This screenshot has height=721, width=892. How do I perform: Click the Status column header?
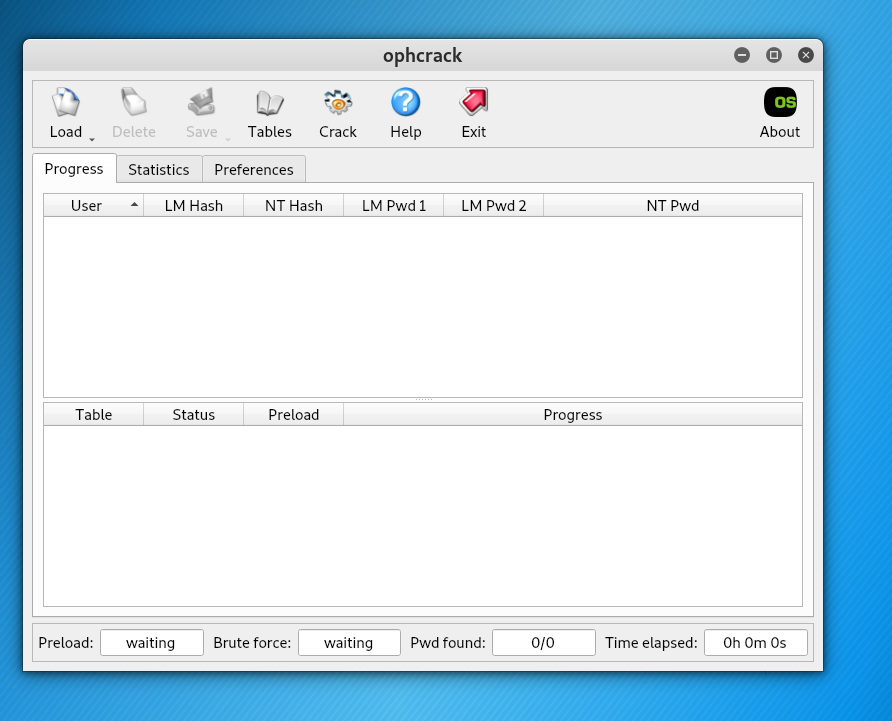click(x=193, y=414)
